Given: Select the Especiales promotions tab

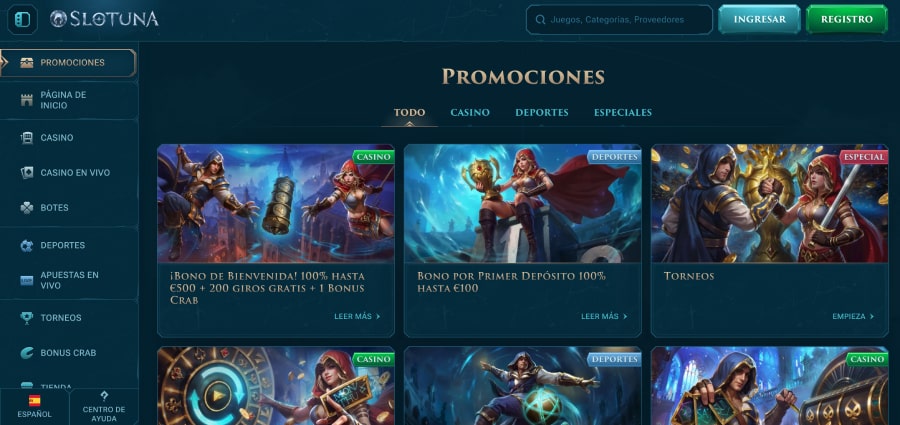Looking at the screenshot, I should tap(623, 113).
